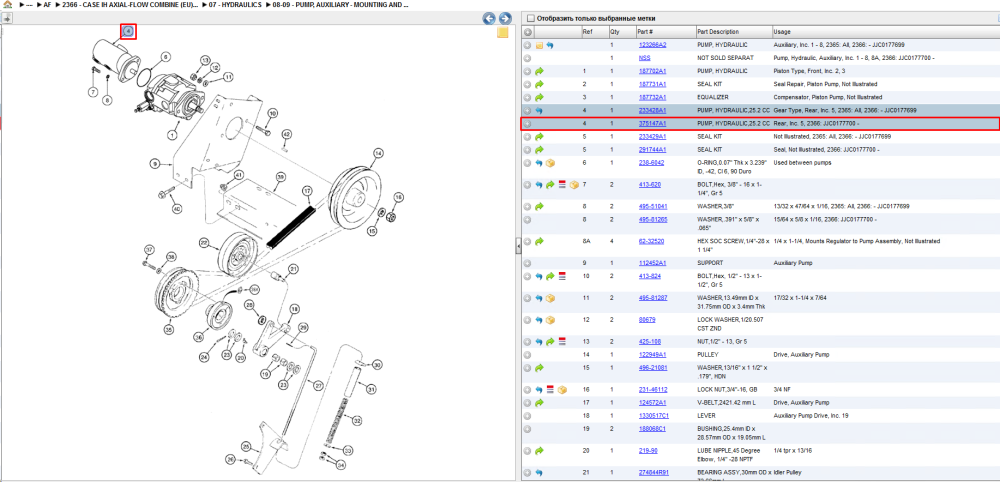Screen dimensions: 1000x482
Task: Open part number link 187702A1
Action: [x=652, y=71]
